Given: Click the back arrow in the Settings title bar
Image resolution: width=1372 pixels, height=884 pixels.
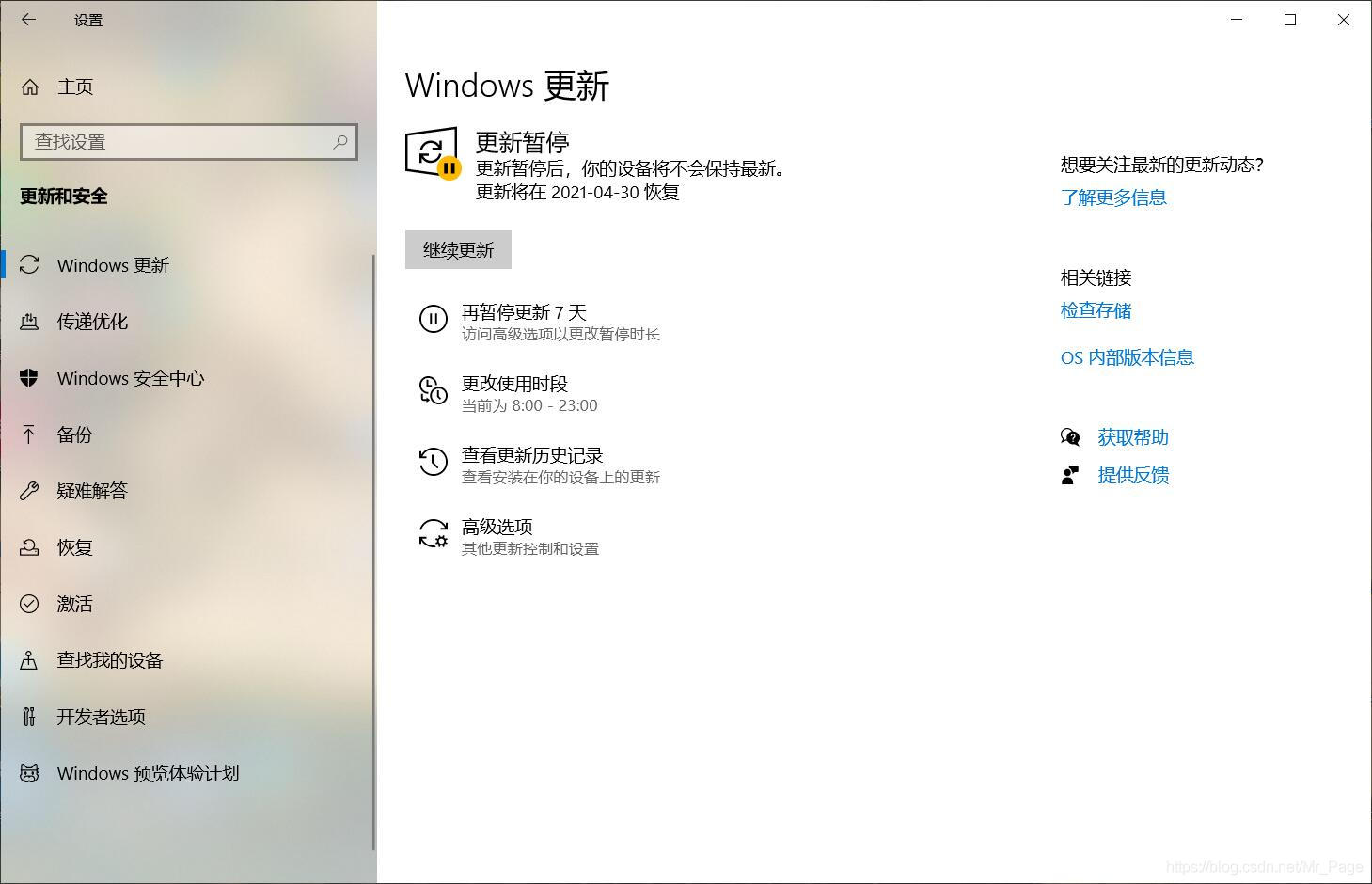Looking at the screenshot, I should click(29, 20).
